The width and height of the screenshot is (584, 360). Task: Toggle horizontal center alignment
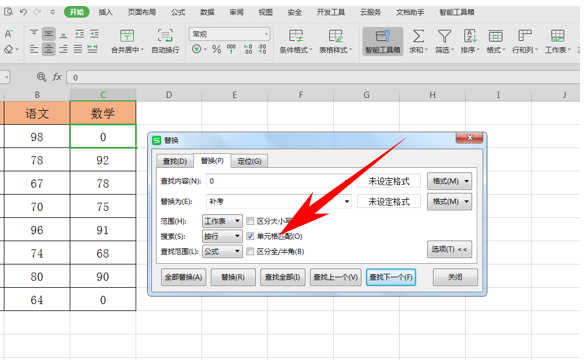click(x=48, y=49)
